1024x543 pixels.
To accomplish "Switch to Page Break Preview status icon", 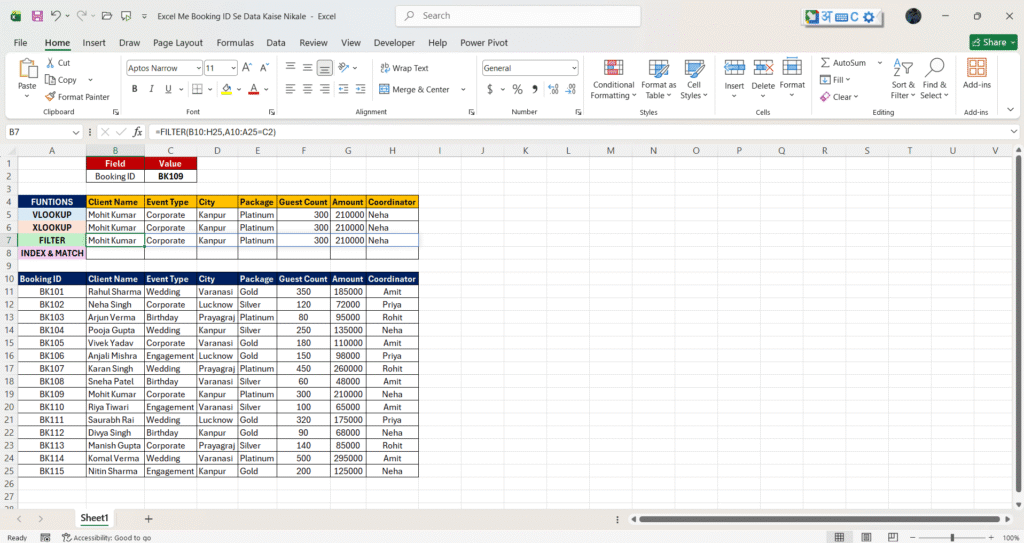I will point(893,537).
